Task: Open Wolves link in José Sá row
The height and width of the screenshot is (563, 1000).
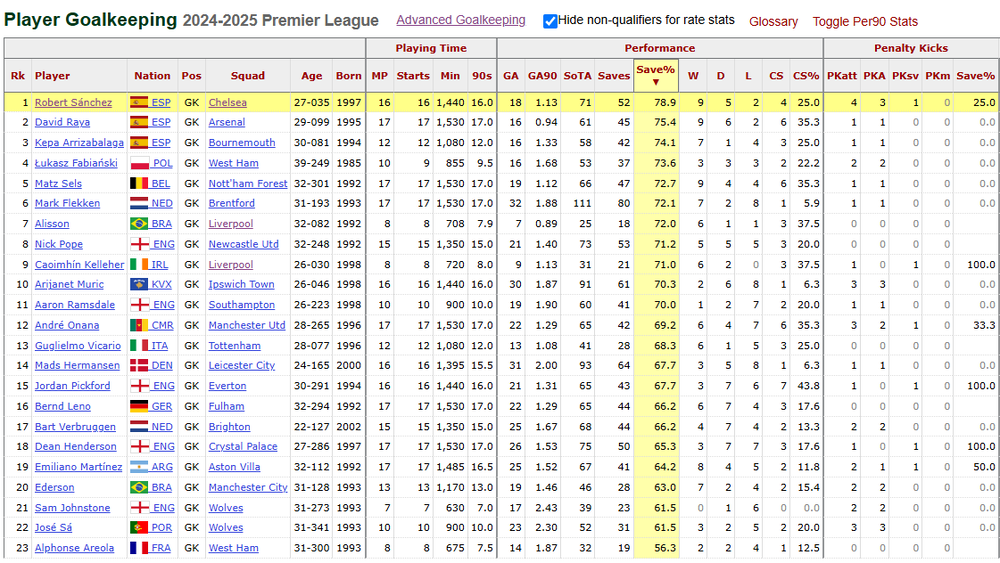Action: tap(226, 528)
